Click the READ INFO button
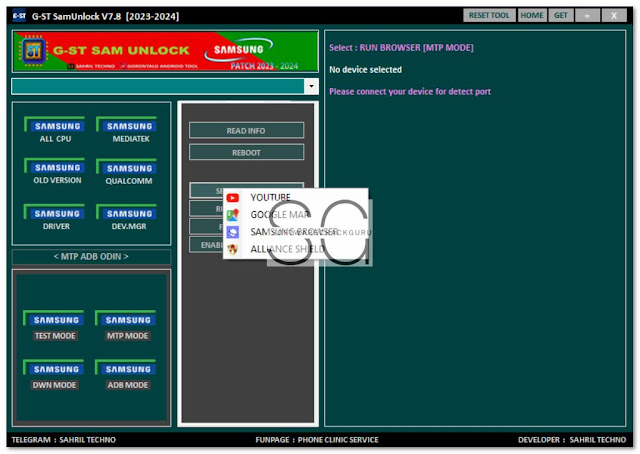 pos(246,131)
